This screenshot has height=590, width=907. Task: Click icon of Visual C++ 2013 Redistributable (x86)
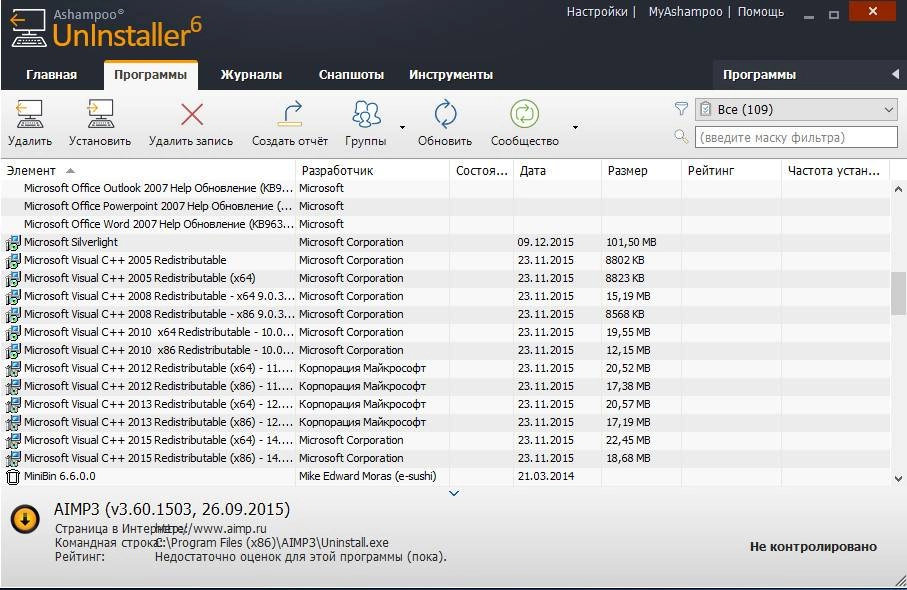click(13, 423)
